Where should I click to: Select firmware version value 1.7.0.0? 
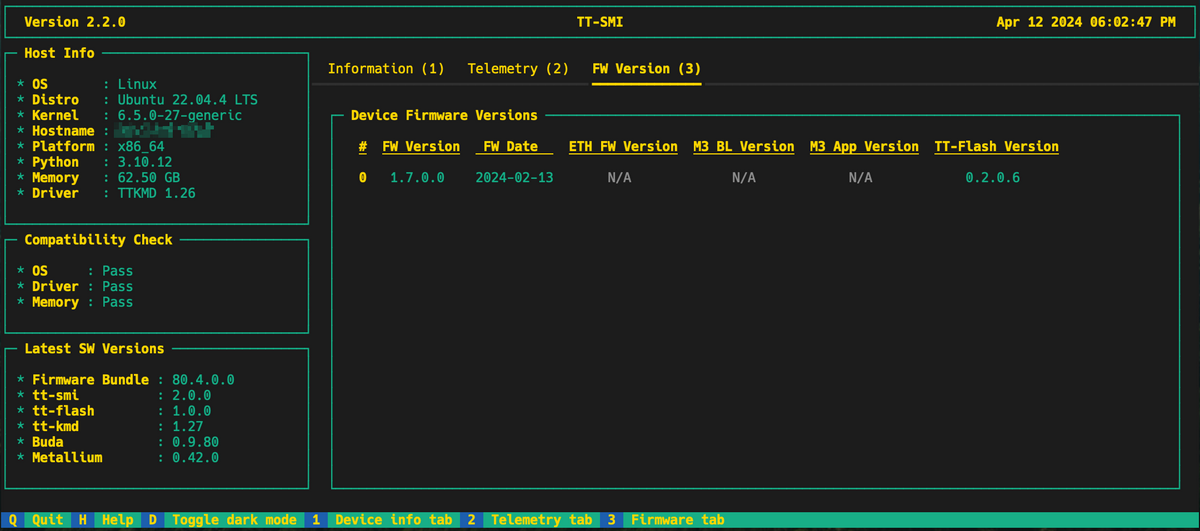(x=417, y=178)
